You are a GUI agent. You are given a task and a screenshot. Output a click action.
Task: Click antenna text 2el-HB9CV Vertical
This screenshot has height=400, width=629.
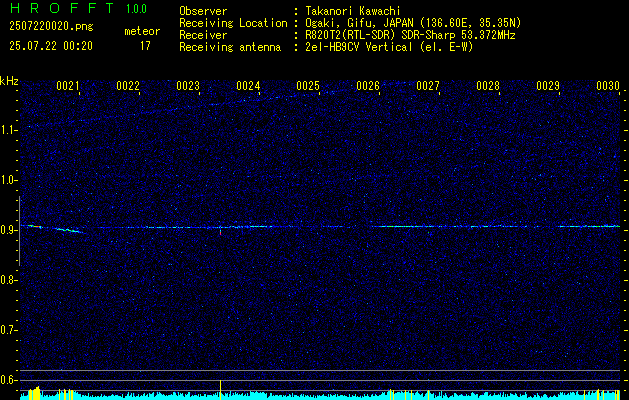[x=359, y=47]
